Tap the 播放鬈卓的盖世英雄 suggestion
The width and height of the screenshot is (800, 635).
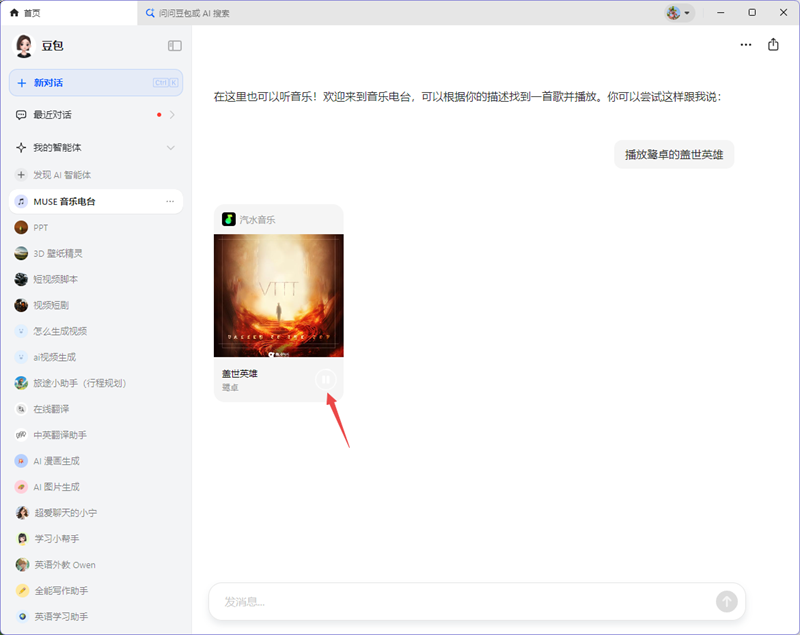(x=674, y=155)
